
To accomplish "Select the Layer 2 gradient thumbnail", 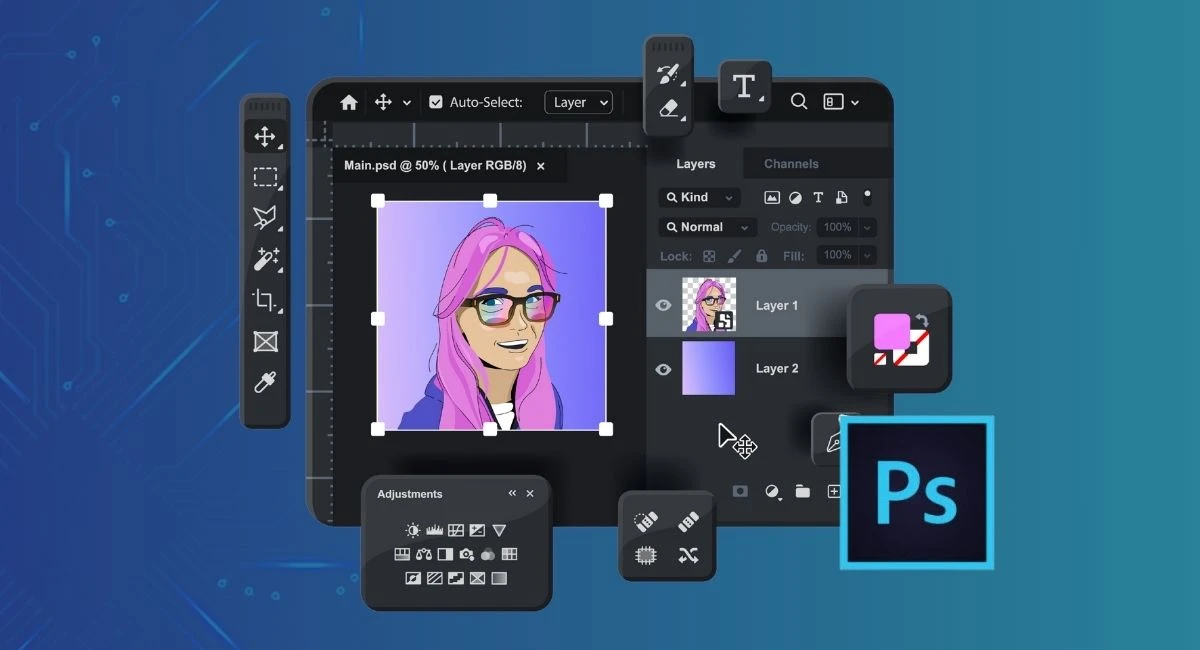I will pos(708,368).
